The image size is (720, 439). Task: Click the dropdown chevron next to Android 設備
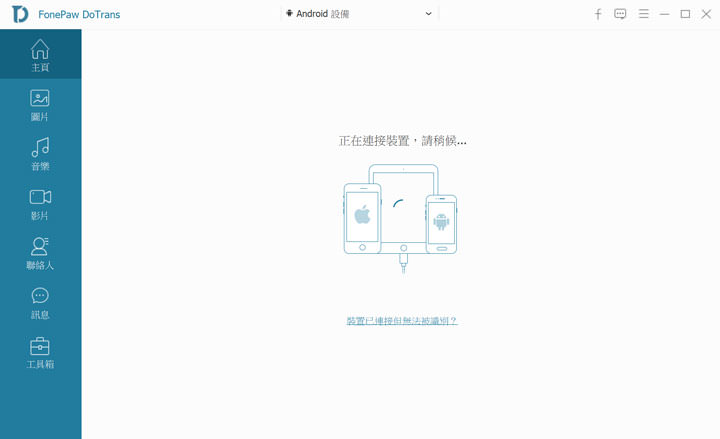coord(428,14)
